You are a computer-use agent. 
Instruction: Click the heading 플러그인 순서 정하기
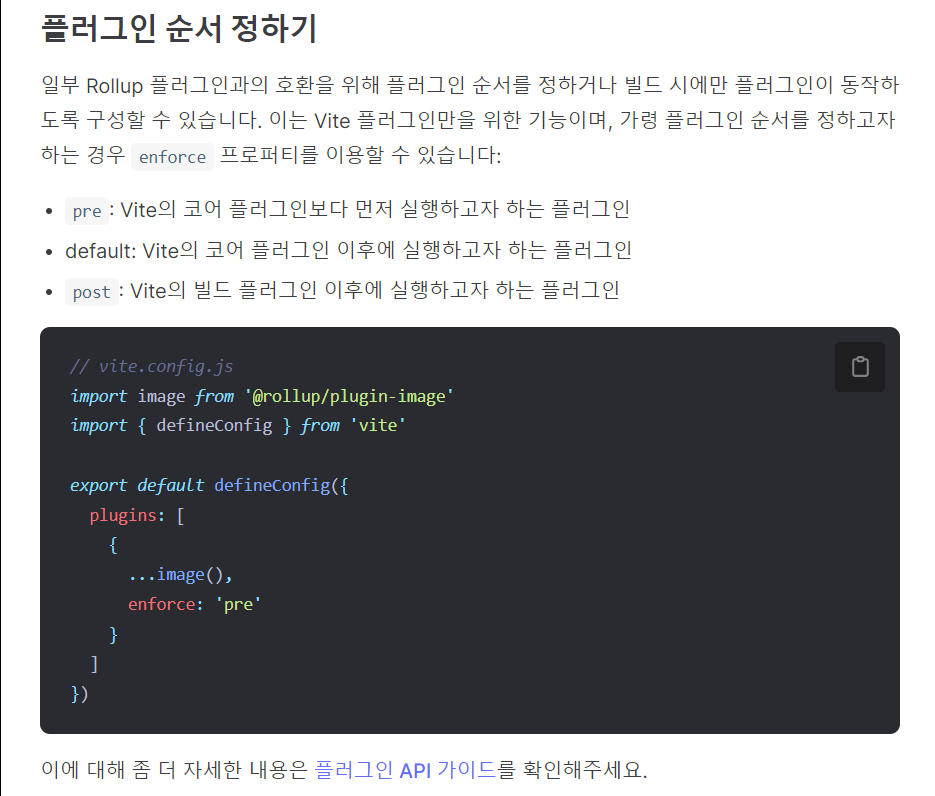(x=179, y=29)
